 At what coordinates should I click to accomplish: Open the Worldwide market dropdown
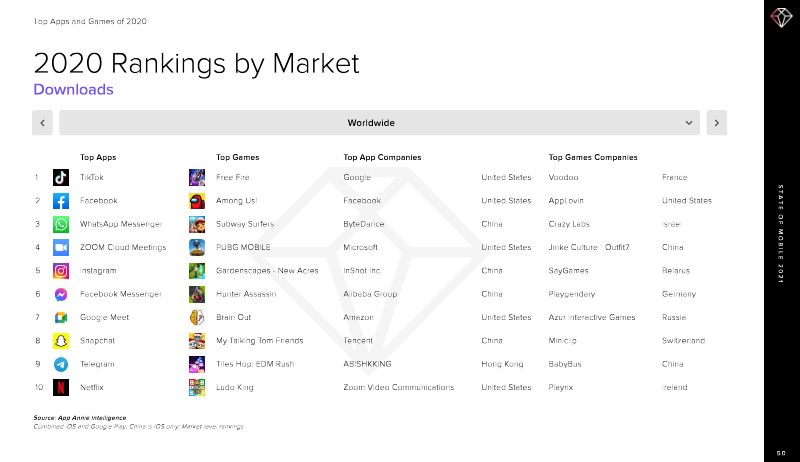pos(371,122)
